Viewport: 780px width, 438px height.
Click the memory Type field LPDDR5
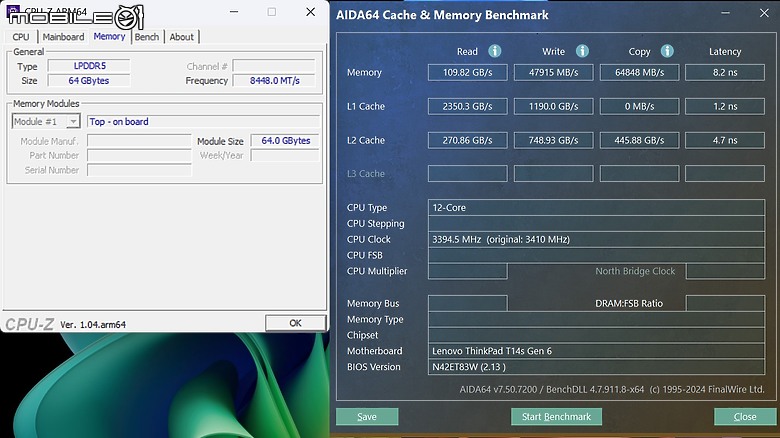[x=89, y=66]
